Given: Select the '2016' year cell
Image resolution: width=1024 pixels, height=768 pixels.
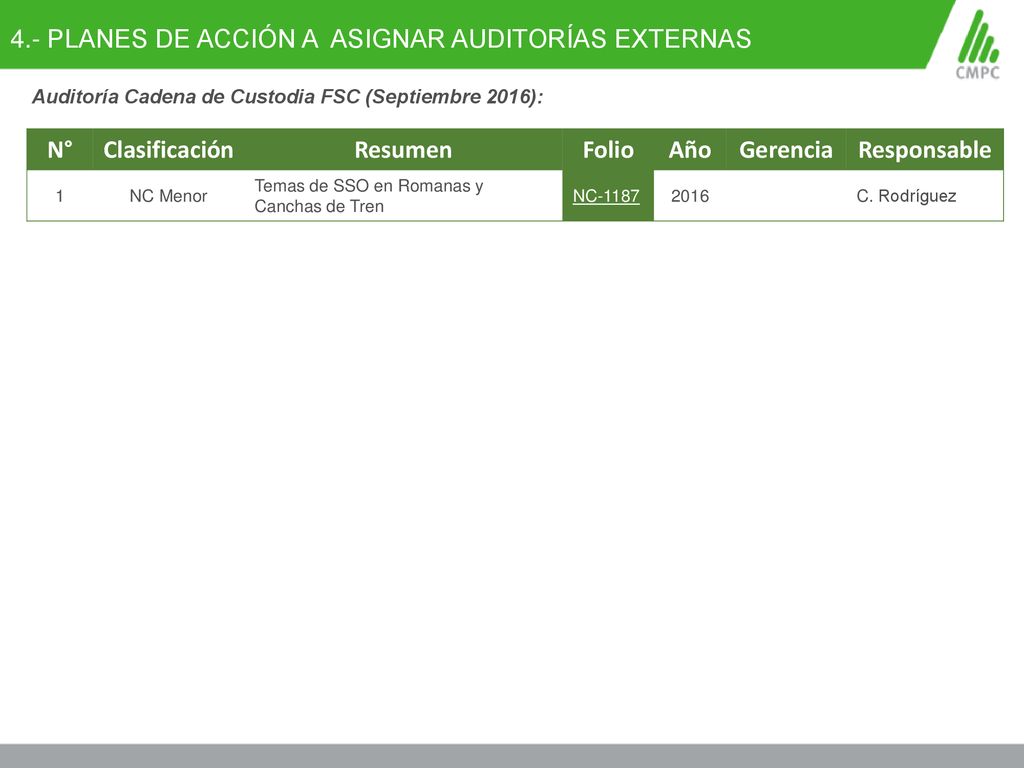Looking at the screenshot, I should point(690,196).
